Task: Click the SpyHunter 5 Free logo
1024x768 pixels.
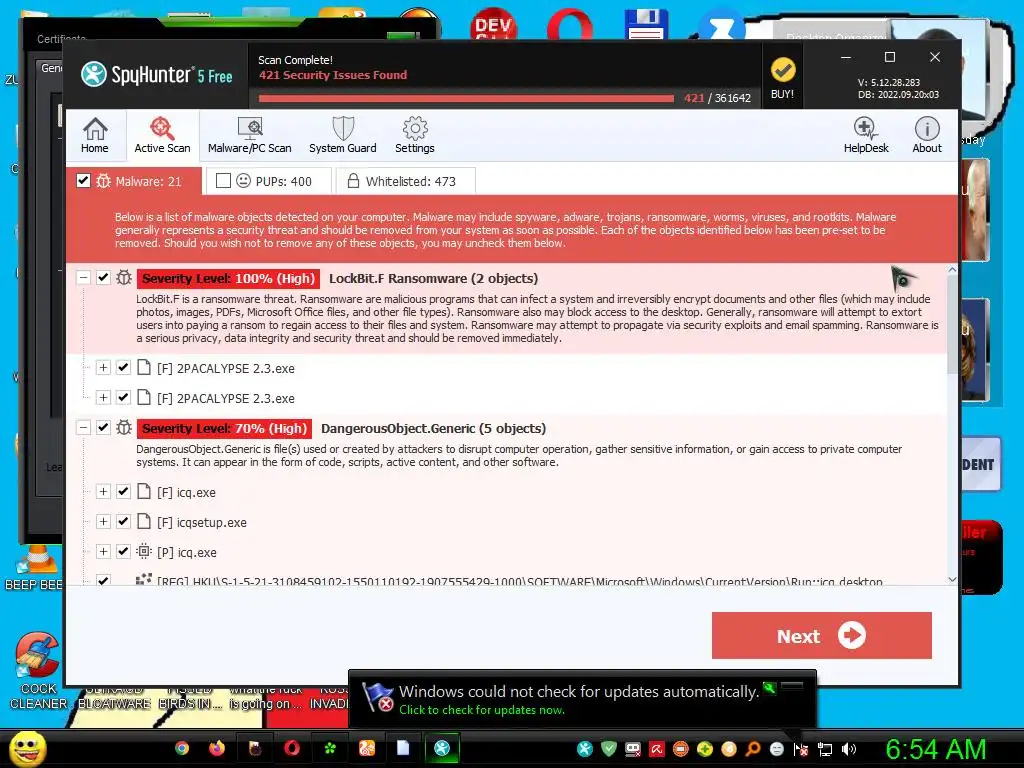Action: pyautogui.click(x=157, y=74)
